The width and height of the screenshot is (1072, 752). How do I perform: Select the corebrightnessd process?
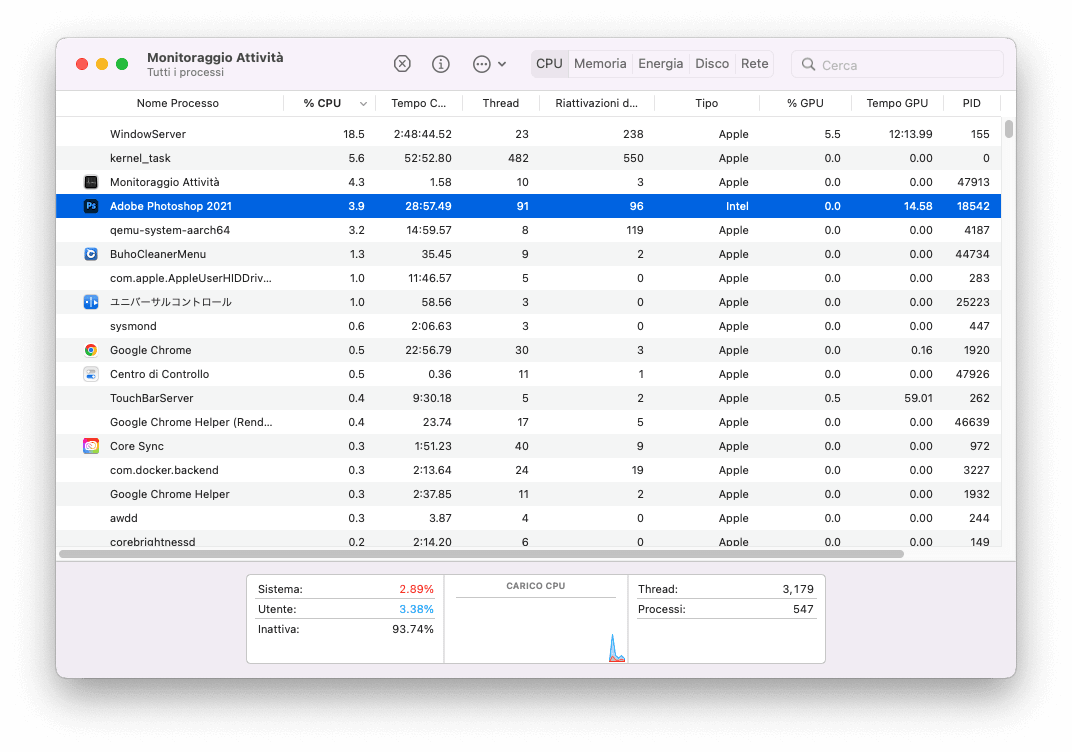[x=528, y=540]
